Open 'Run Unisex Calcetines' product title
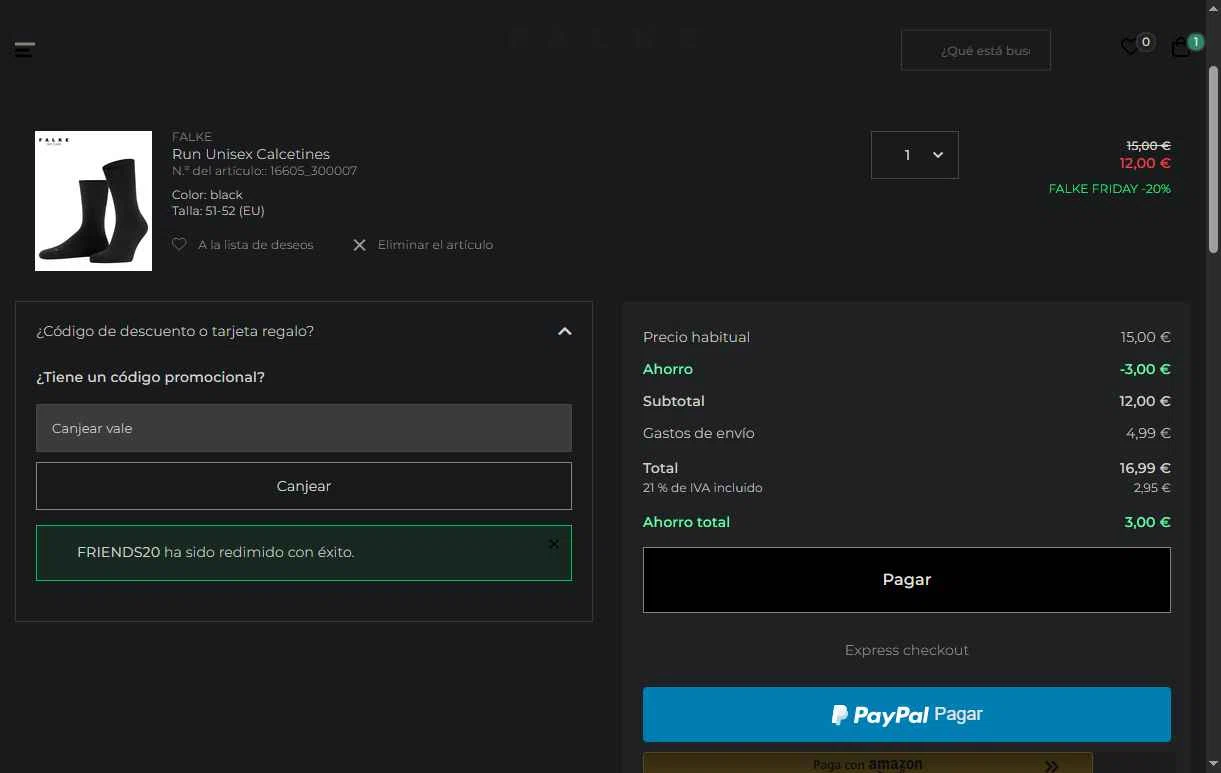Image resolution: width=1221 pixels, height=773 pixels. pos(251,154)
